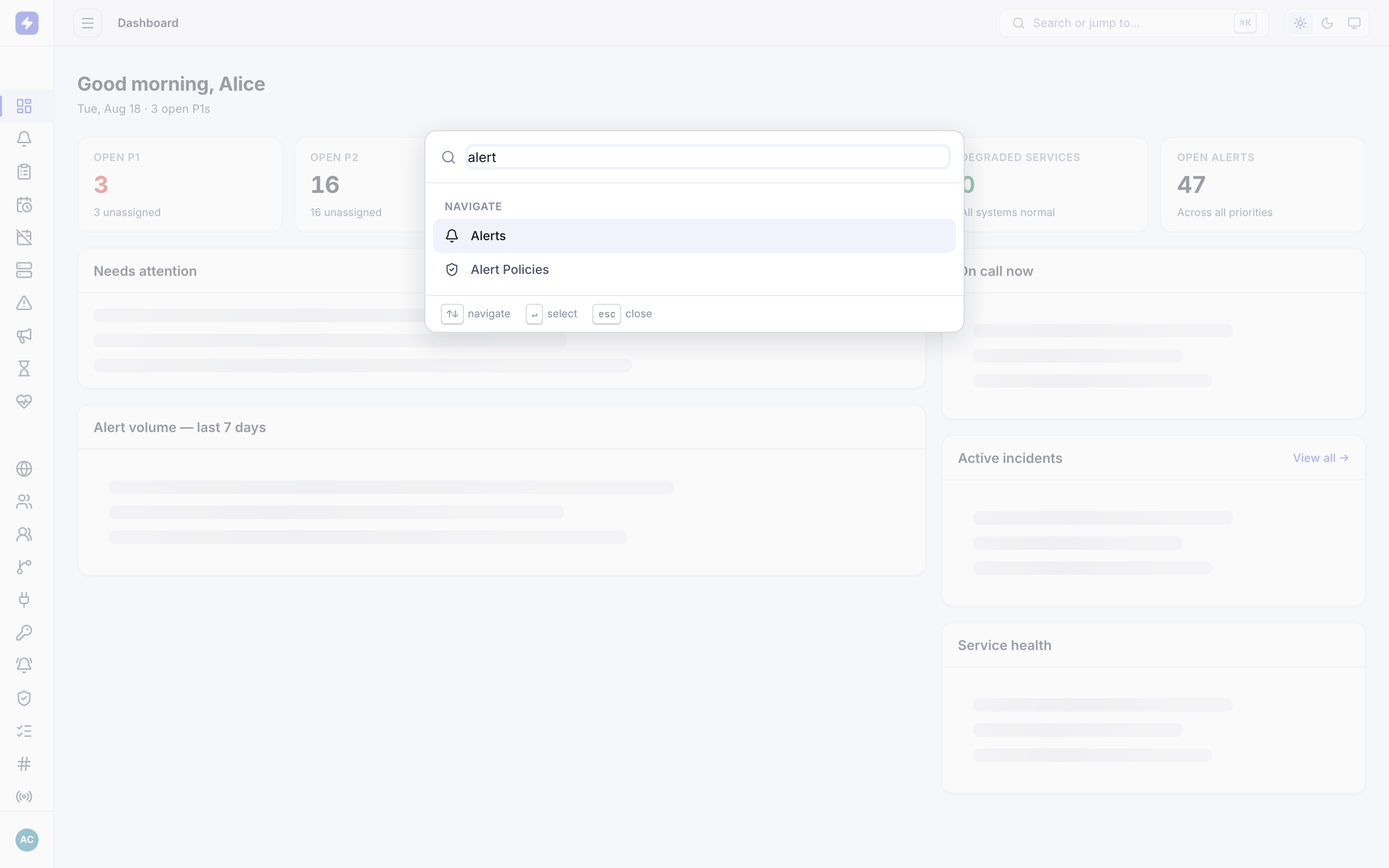The width and height of the screenshot is (1389, 868).
Task: Click the lightning bolt app logo
Action: 27,23
